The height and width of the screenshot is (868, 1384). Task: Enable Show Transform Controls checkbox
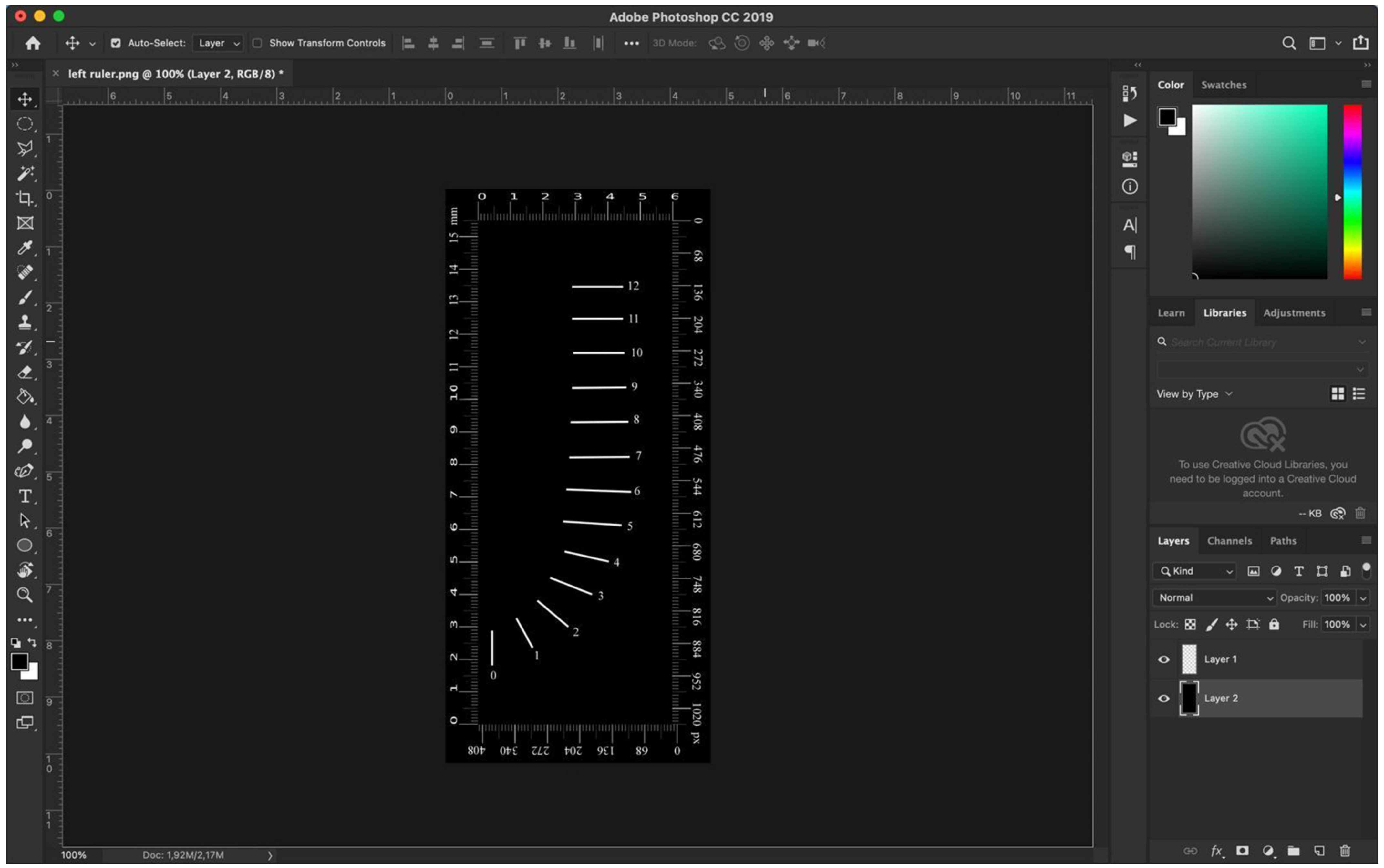(x=257, y=43)
